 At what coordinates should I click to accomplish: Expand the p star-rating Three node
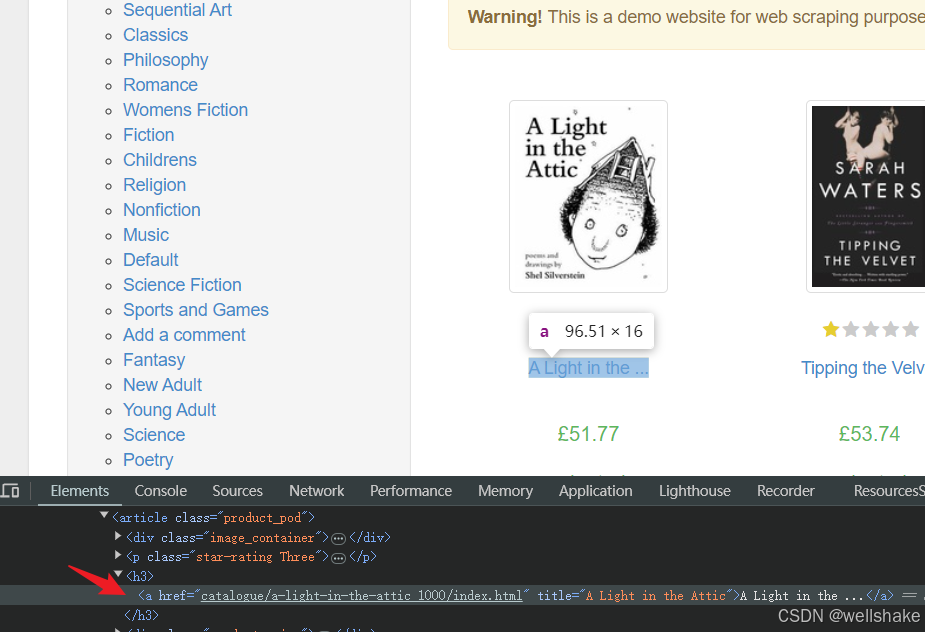tap(118, 555)
